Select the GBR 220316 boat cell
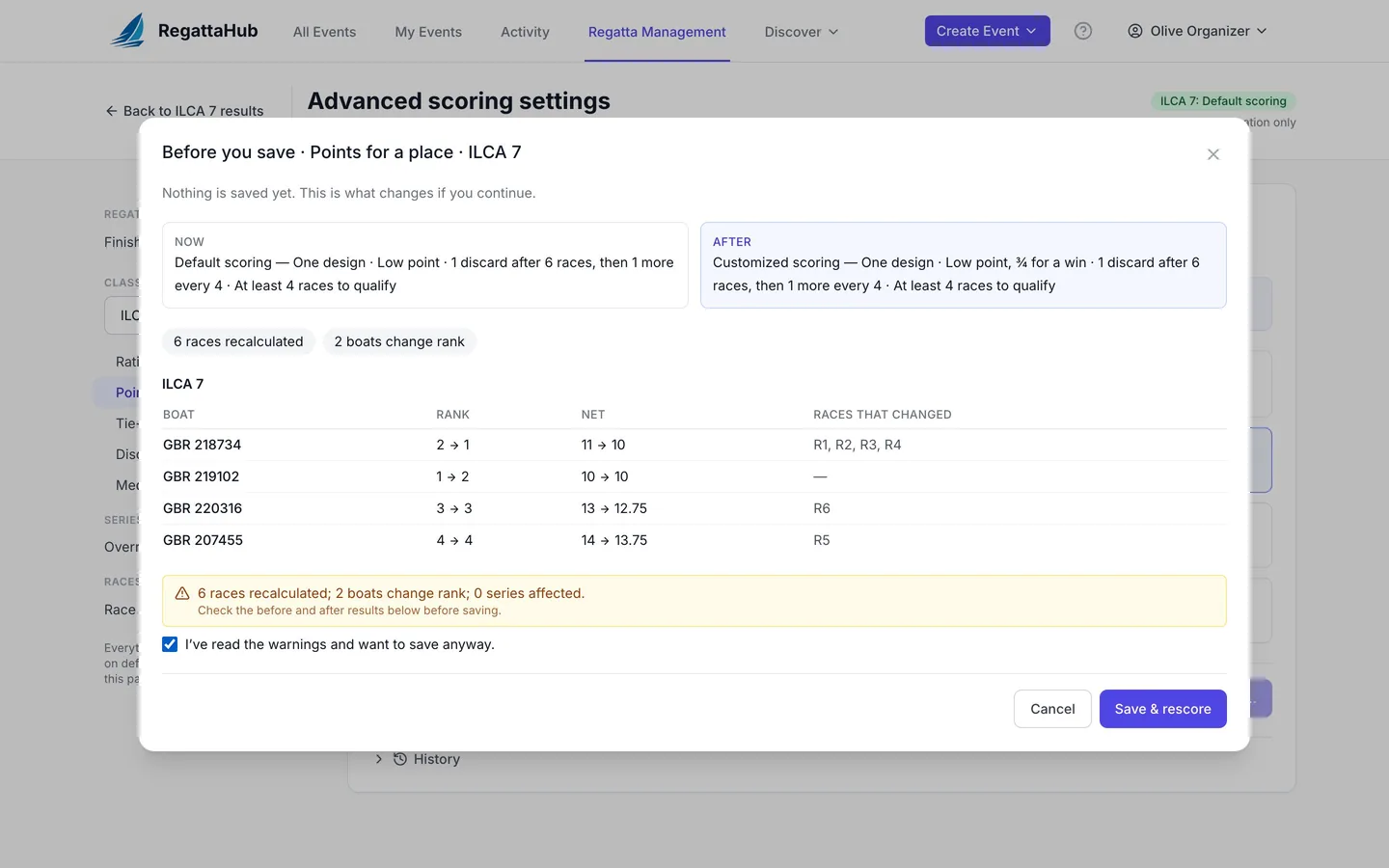1389x868 pixels. [203, 508]
